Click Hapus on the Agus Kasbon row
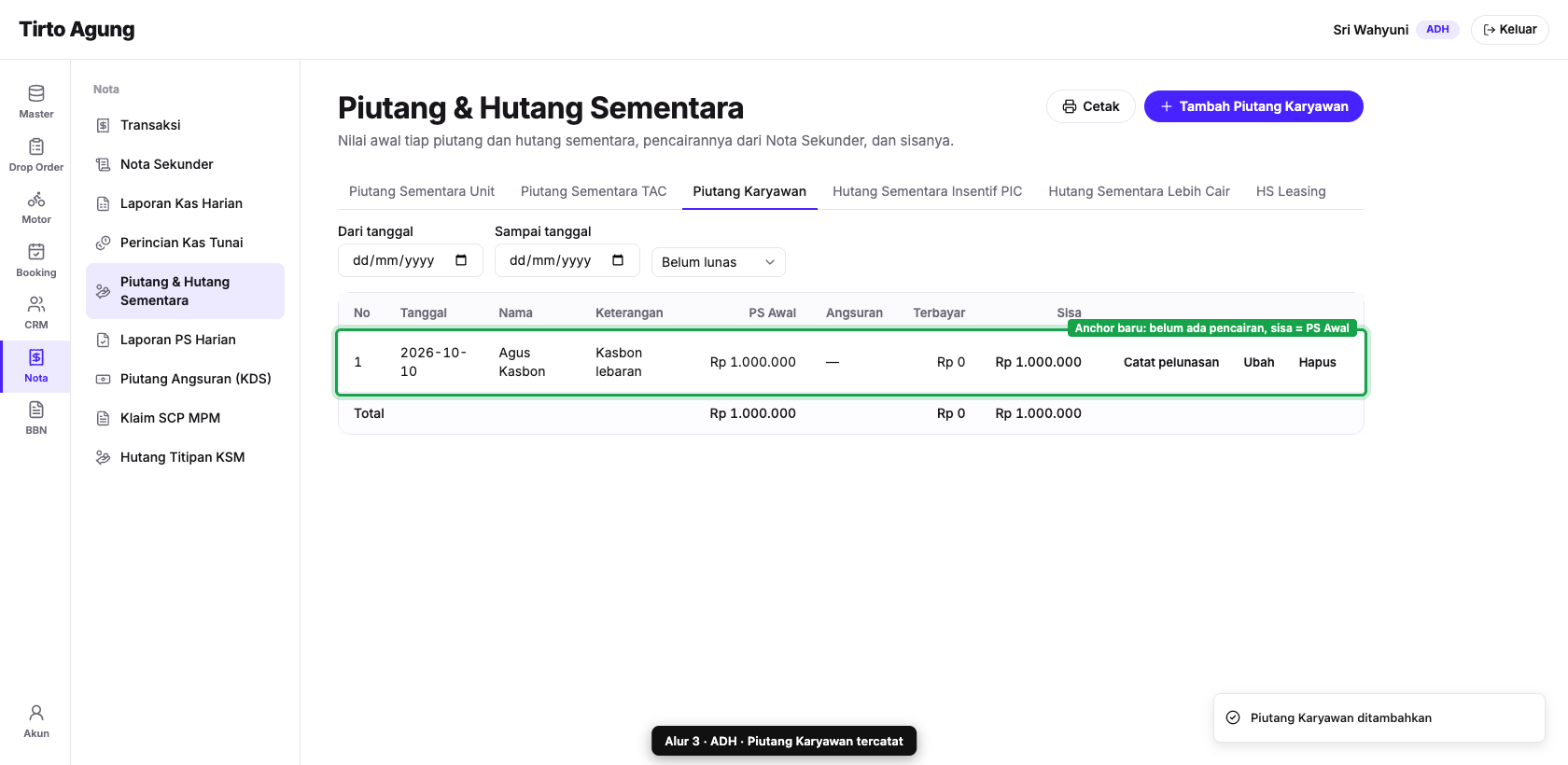 click(x=1318, y=362)
